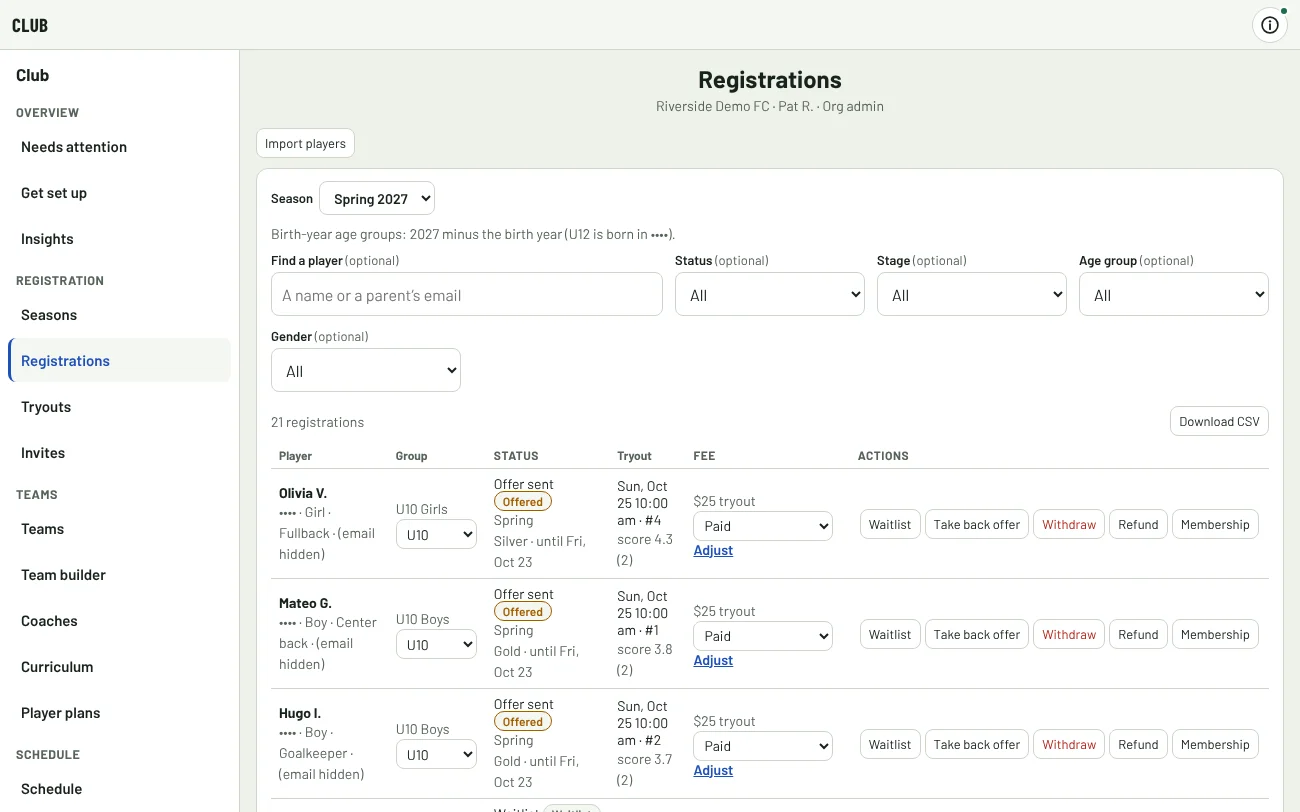
Task: Open the Status filter dropdown
Action: click(x=770, y=295)
